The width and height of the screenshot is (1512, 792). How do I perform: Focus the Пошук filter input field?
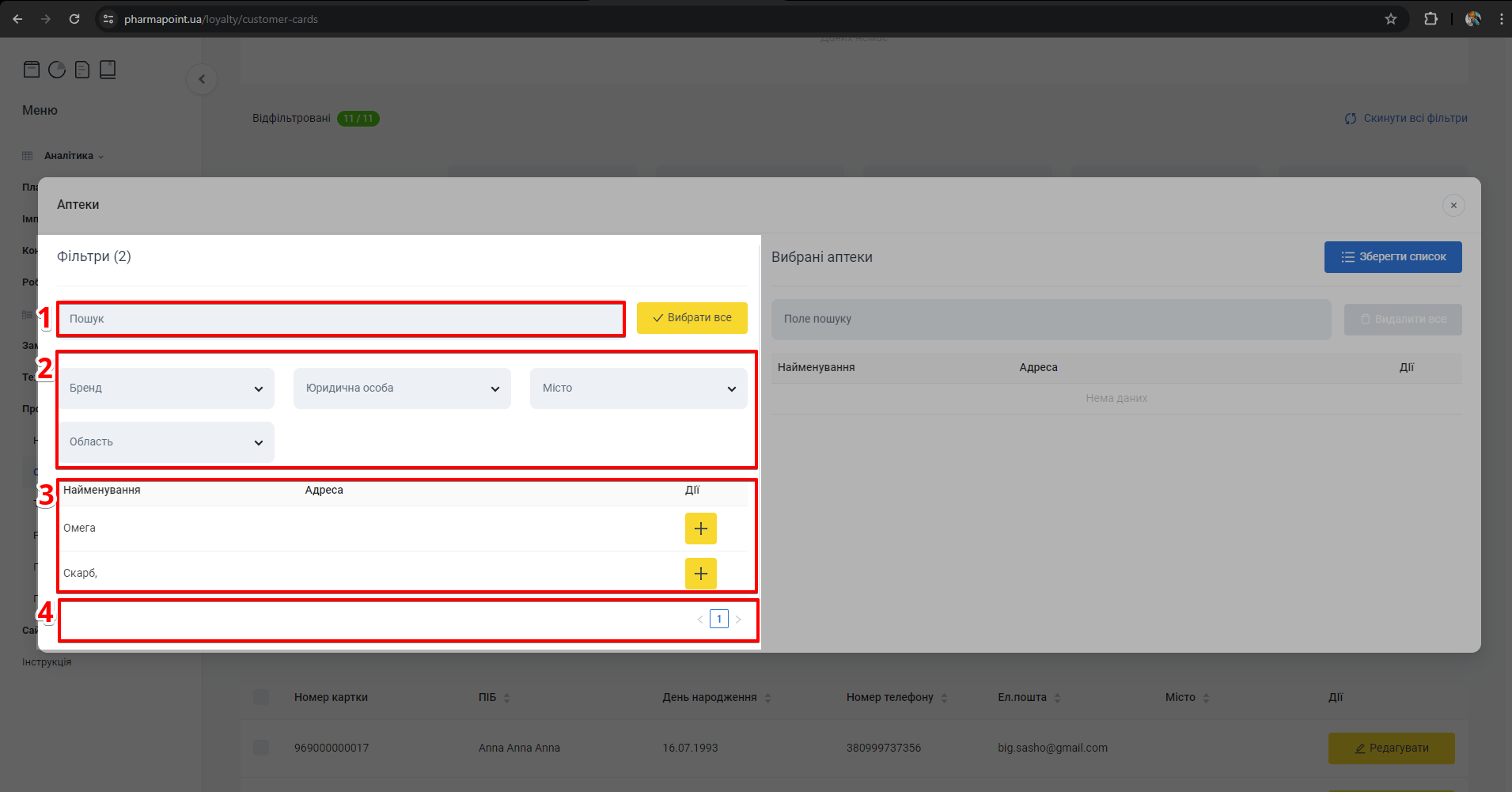coord(340,319)
